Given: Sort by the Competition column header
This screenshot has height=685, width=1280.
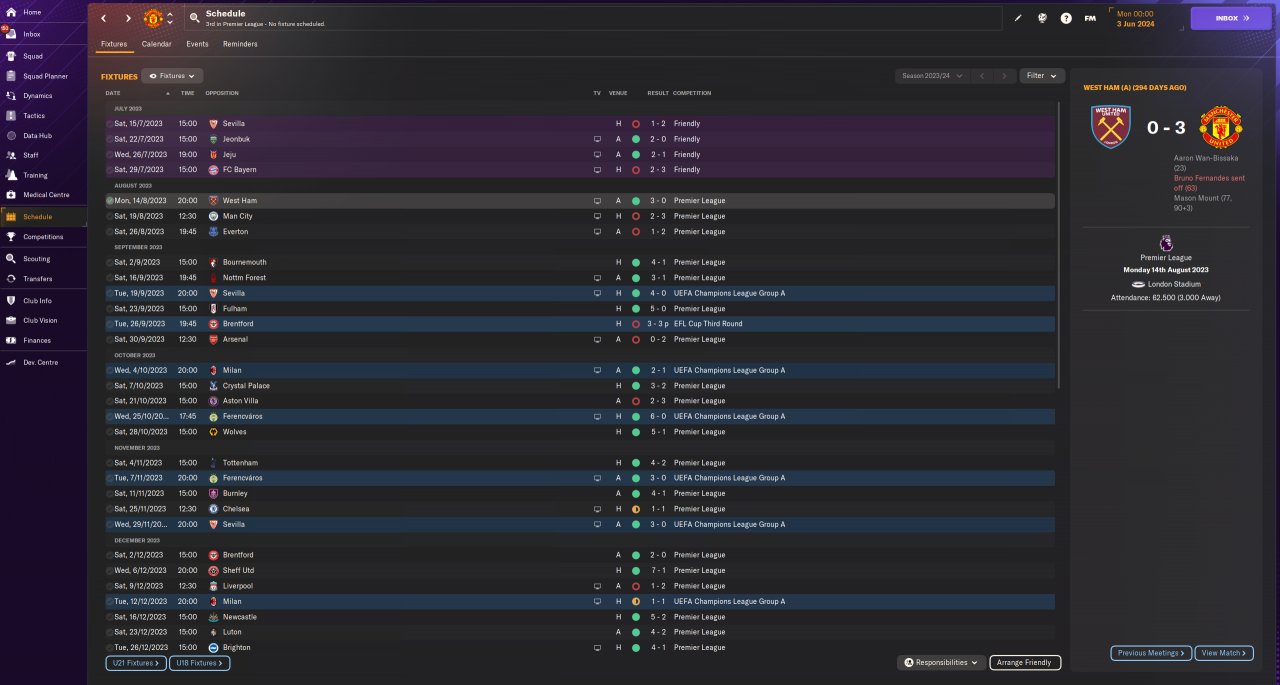Looking at the screenshot, I should pyautogui.click(x=692, y=93).
